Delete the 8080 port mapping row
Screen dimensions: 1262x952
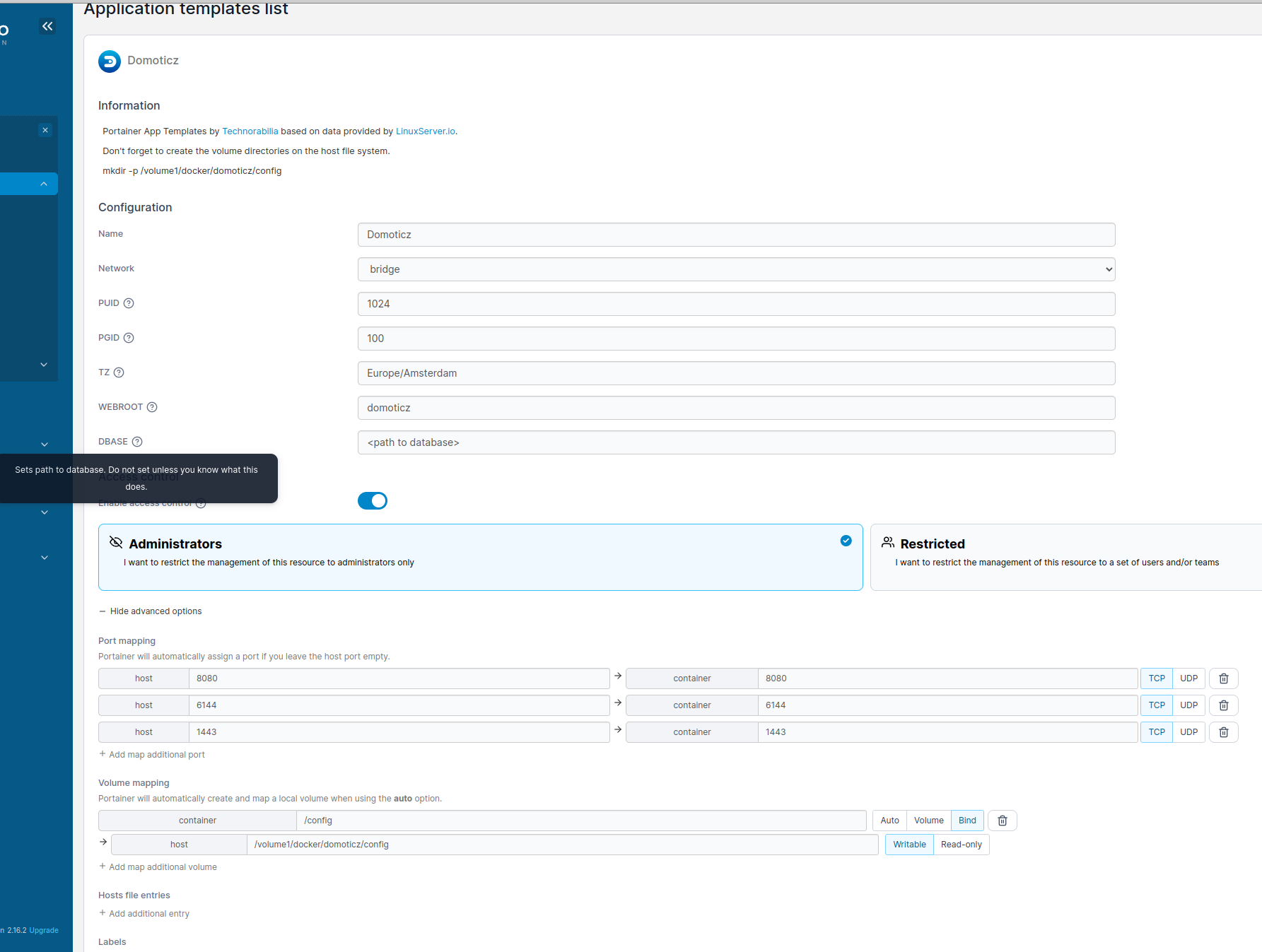[x=1224, y=678]
